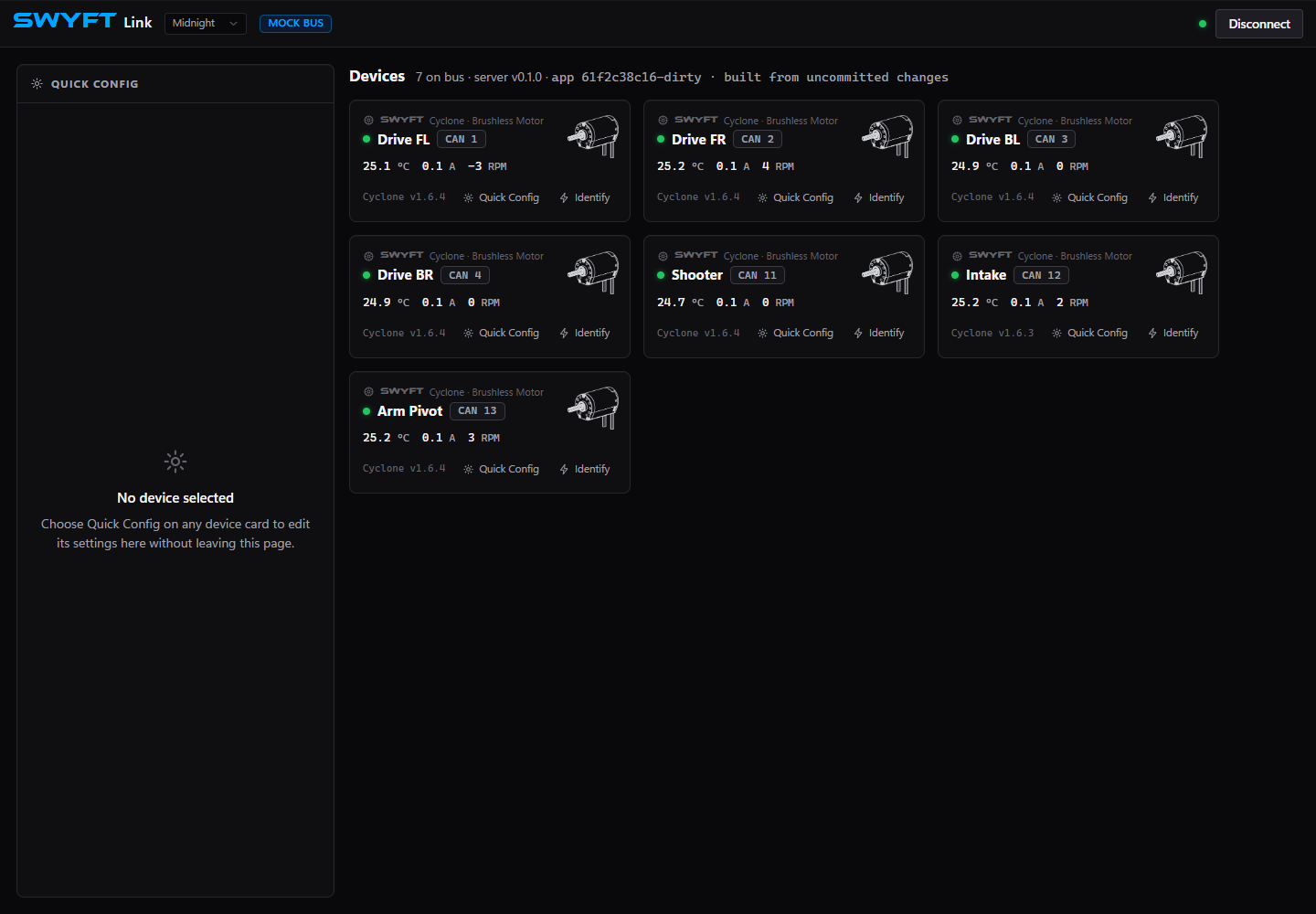The width and height of the screenshot is (1316, 914).
Task: Click the Drive BL motor image
Action: click(x=1182, y=136)
